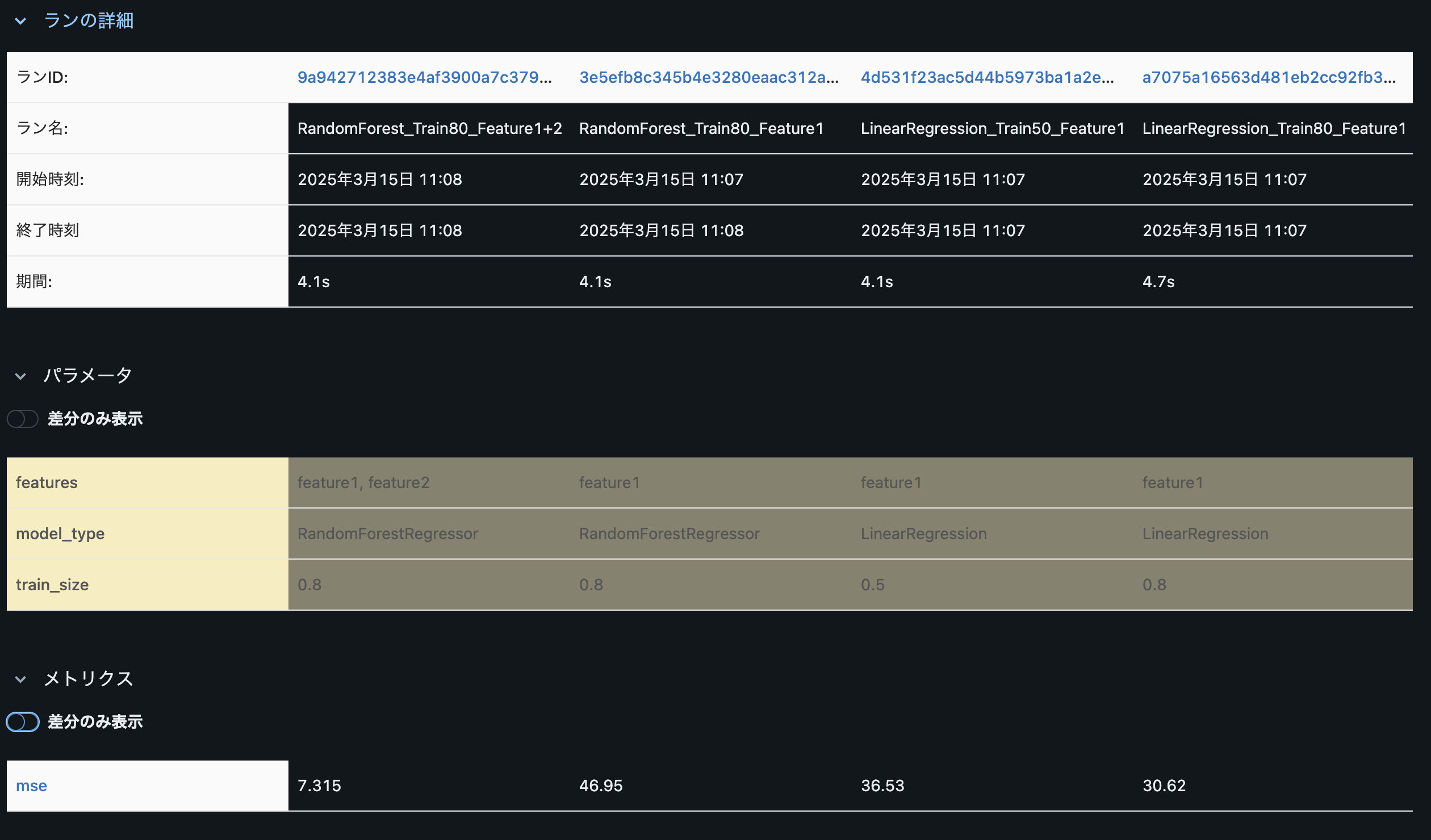Image resolution: width=1431 pixels, height=840 pixels.
Task: Collapse the メトリクス section chevron
Action: click(x=20, y=679)
